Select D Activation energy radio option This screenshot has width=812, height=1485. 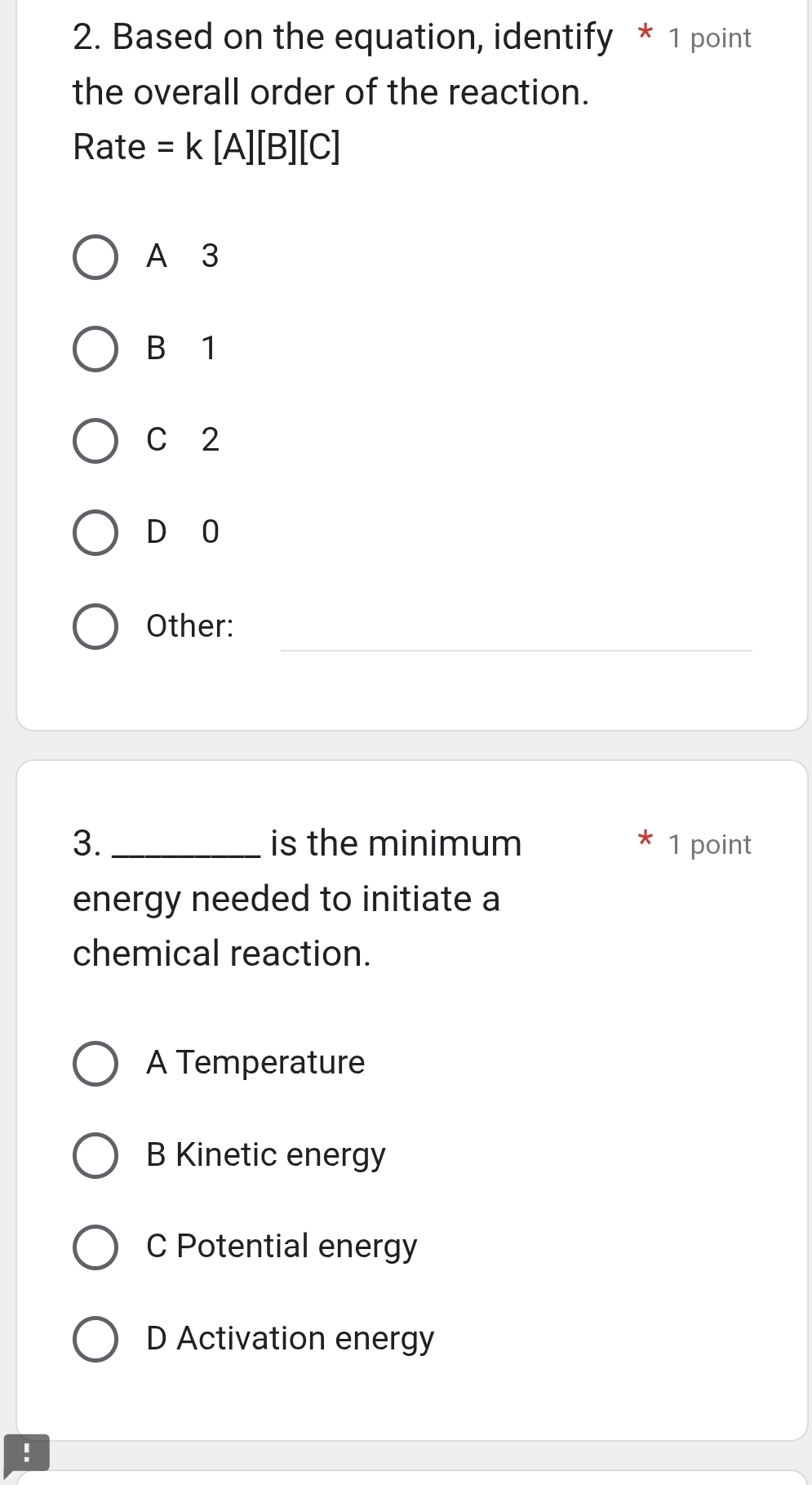point(95,1340)
